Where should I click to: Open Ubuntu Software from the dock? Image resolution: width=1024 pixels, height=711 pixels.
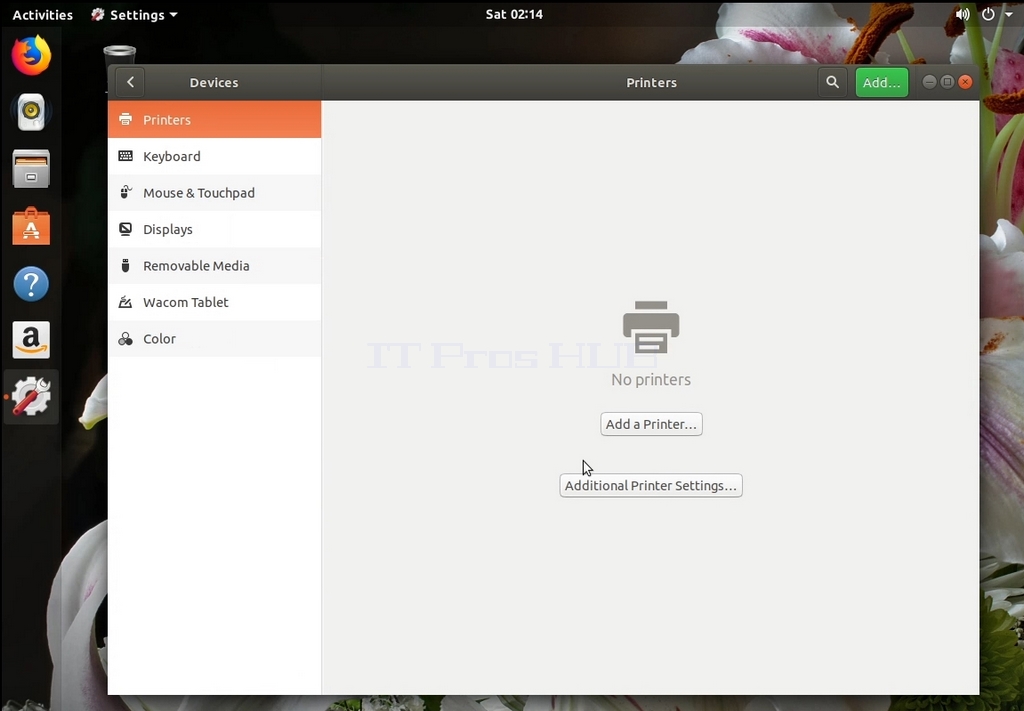[x=31, y=226]
